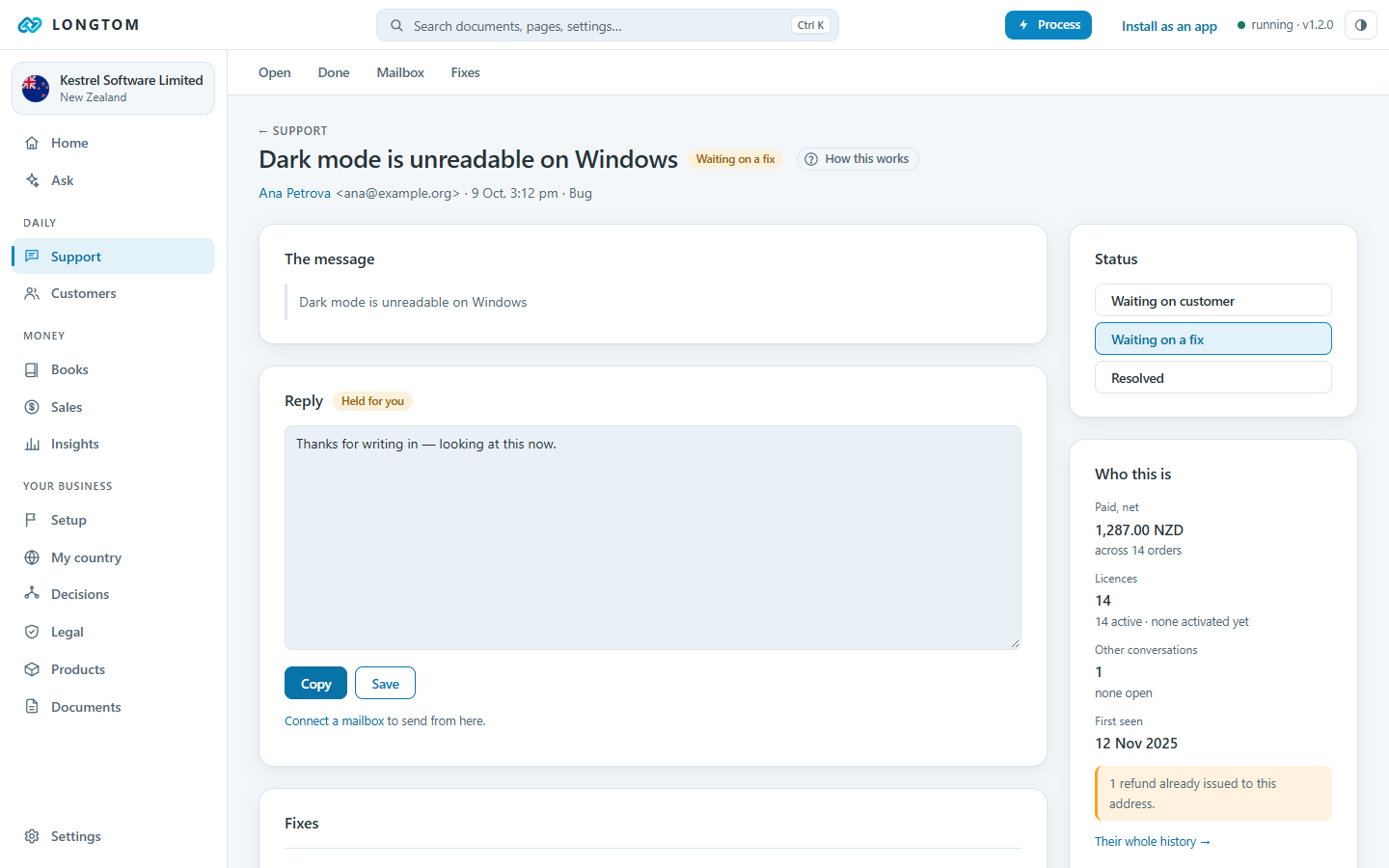Screen dimensions: 1389x868
Task: Click Install as an app link
Action: pyautogui.click(x=1169, y=26)
